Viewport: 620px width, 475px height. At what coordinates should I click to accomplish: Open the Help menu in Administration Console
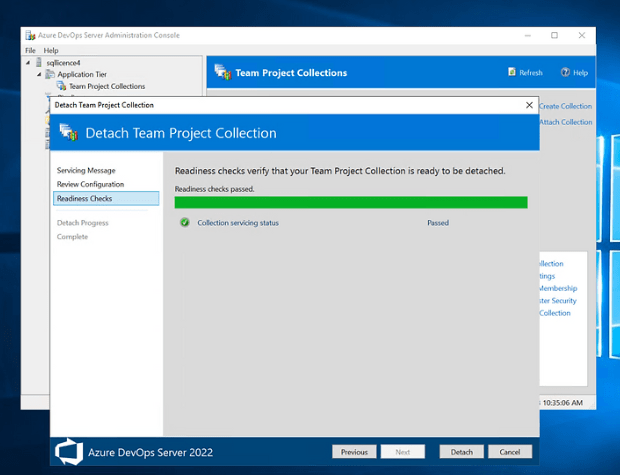[x=51, y=50]
